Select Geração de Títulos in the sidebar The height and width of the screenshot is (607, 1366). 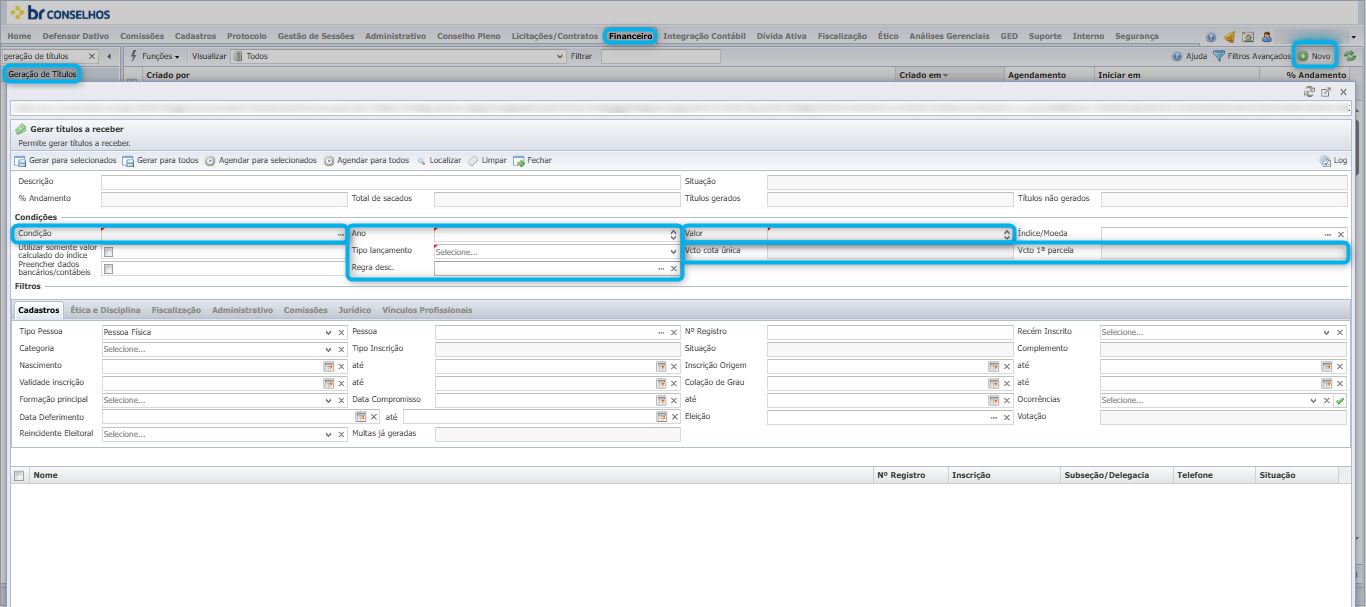(x=42, y=74)
